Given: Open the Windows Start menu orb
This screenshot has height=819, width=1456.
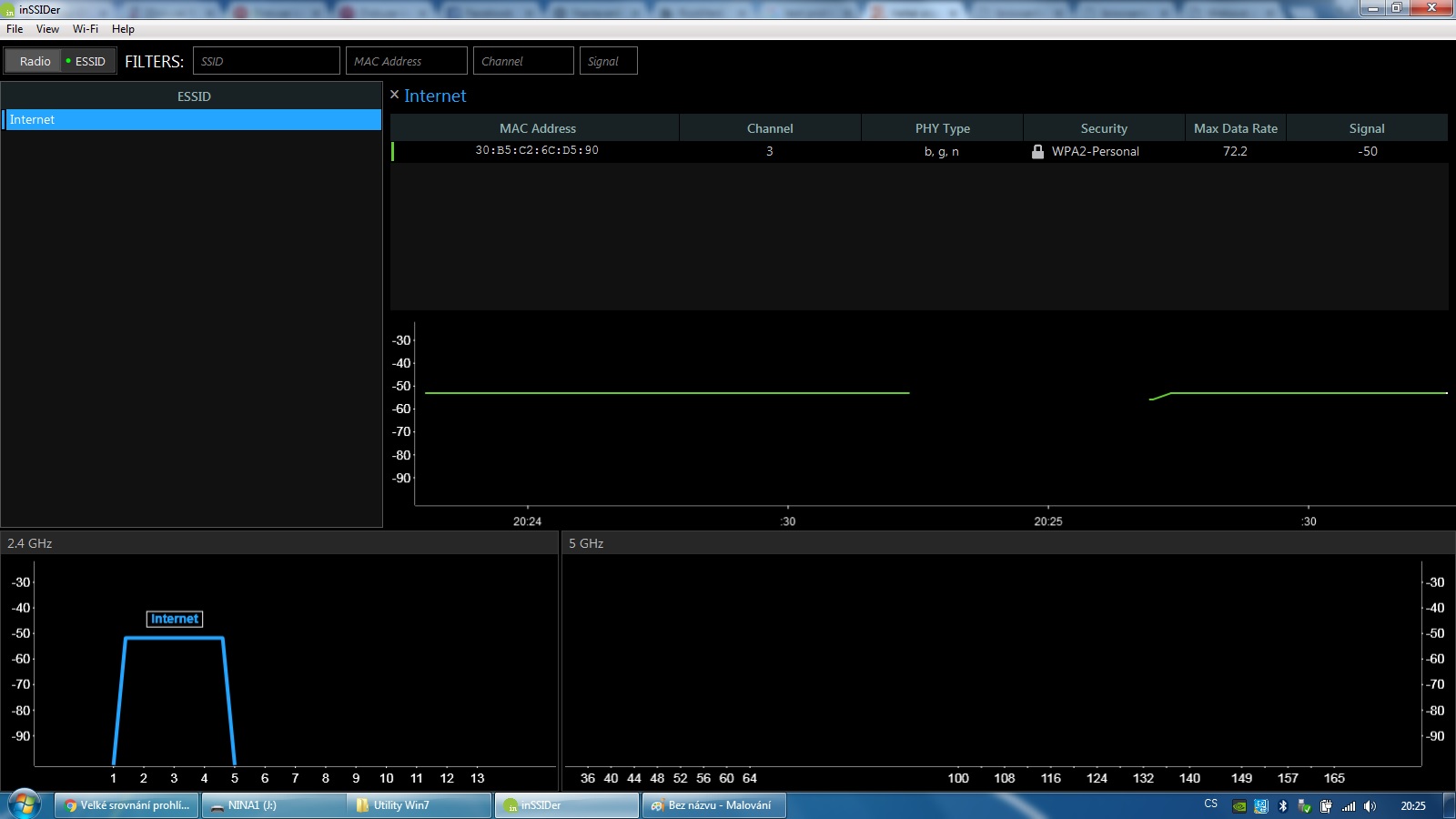Looking at the screenshot, I should coord(25,805).
